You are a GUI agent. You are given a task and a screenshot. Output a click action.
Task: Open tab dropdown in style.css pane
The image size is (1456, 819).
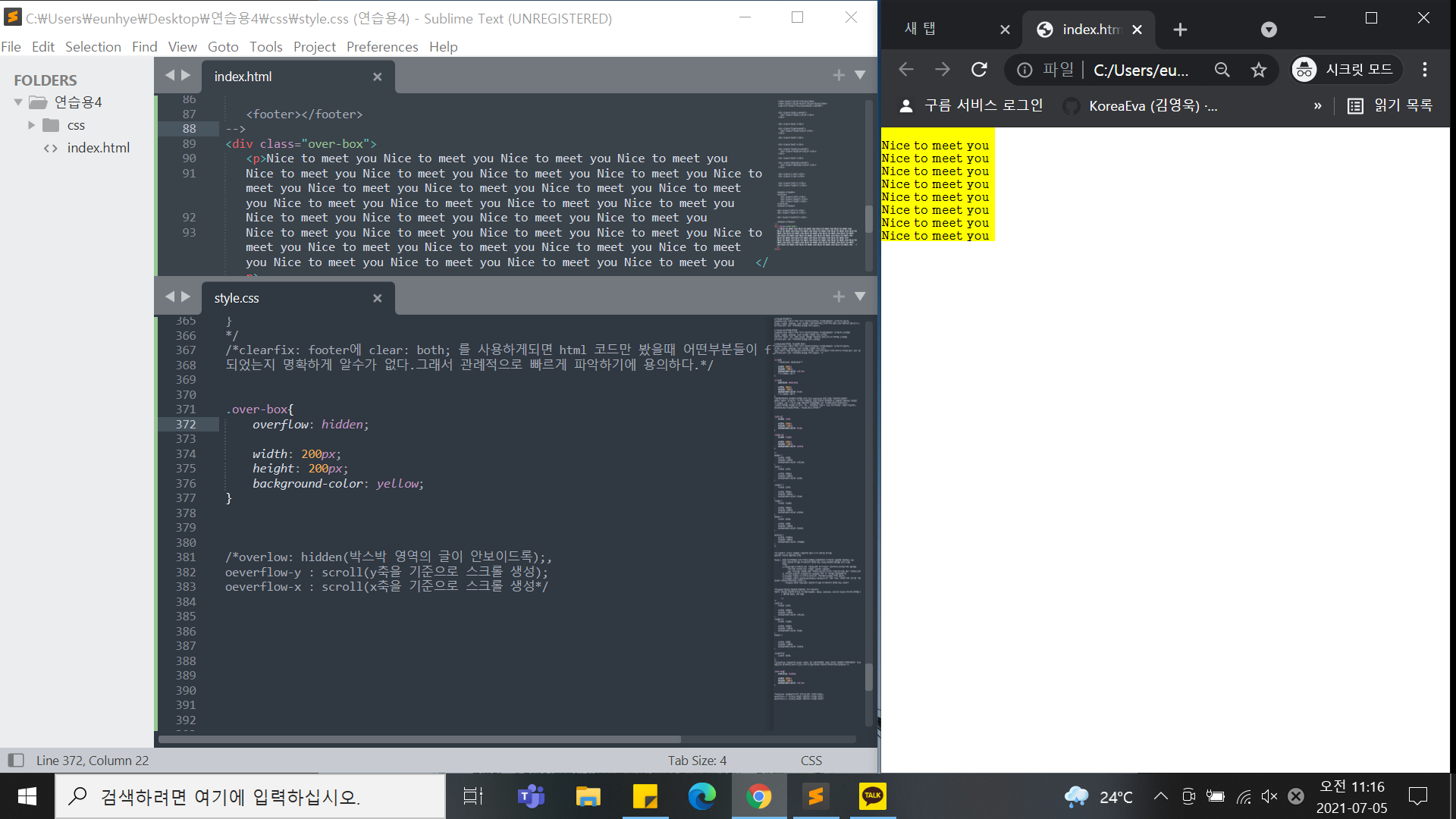(860, 297)
